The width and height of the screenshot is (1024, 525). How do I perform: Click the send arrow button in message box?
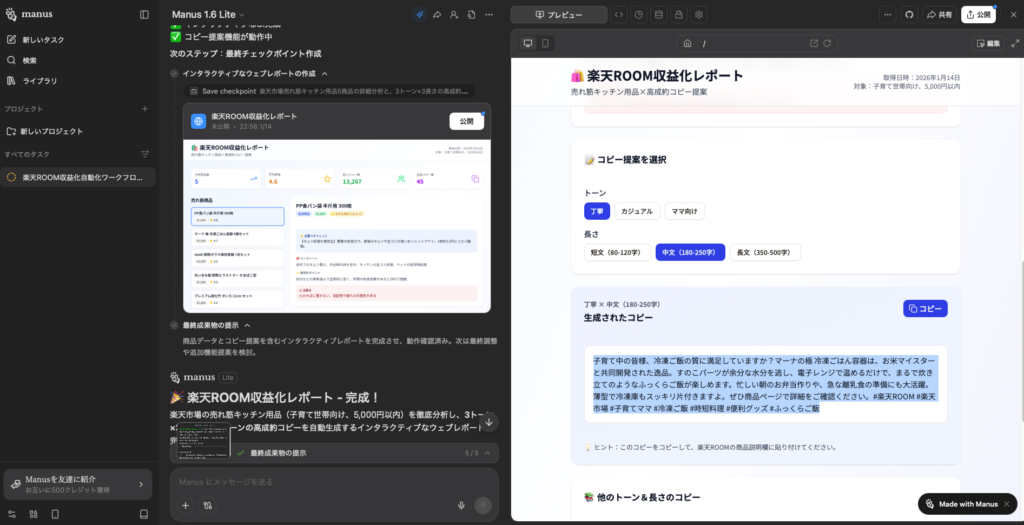(x=483, y=505)
